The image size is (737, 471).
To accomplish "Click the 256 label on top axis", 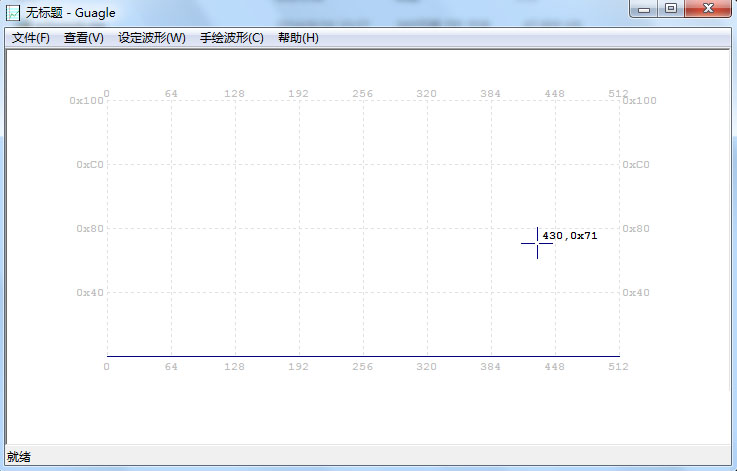I will [x=363, y=94].
